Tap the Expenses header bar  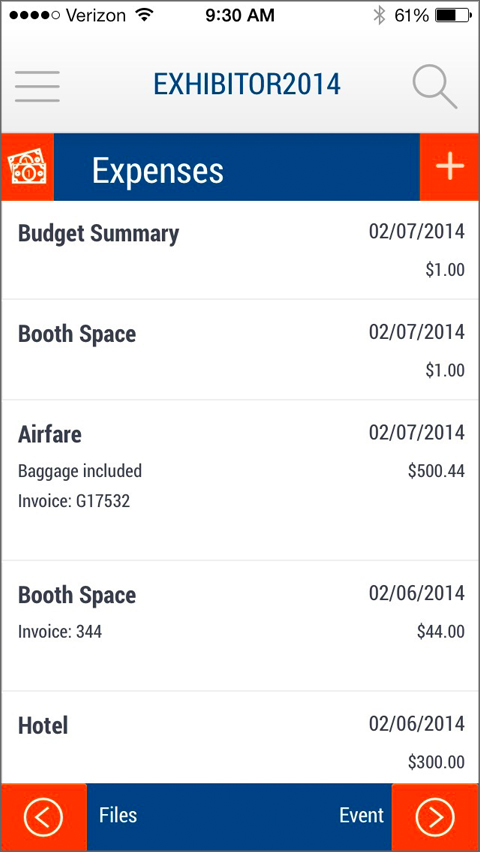(x=237, y=167)
